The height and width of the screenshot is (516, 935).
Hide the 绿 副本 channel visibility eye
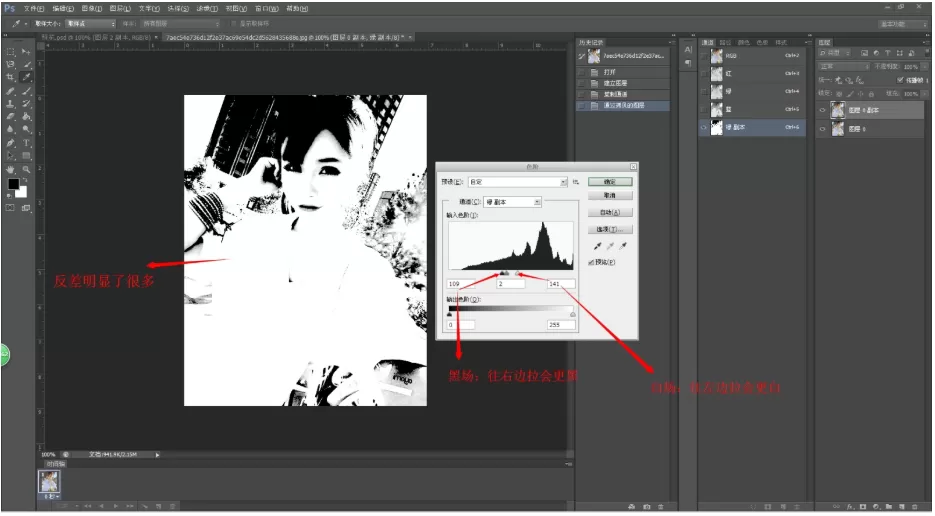[x=704, y=127]
